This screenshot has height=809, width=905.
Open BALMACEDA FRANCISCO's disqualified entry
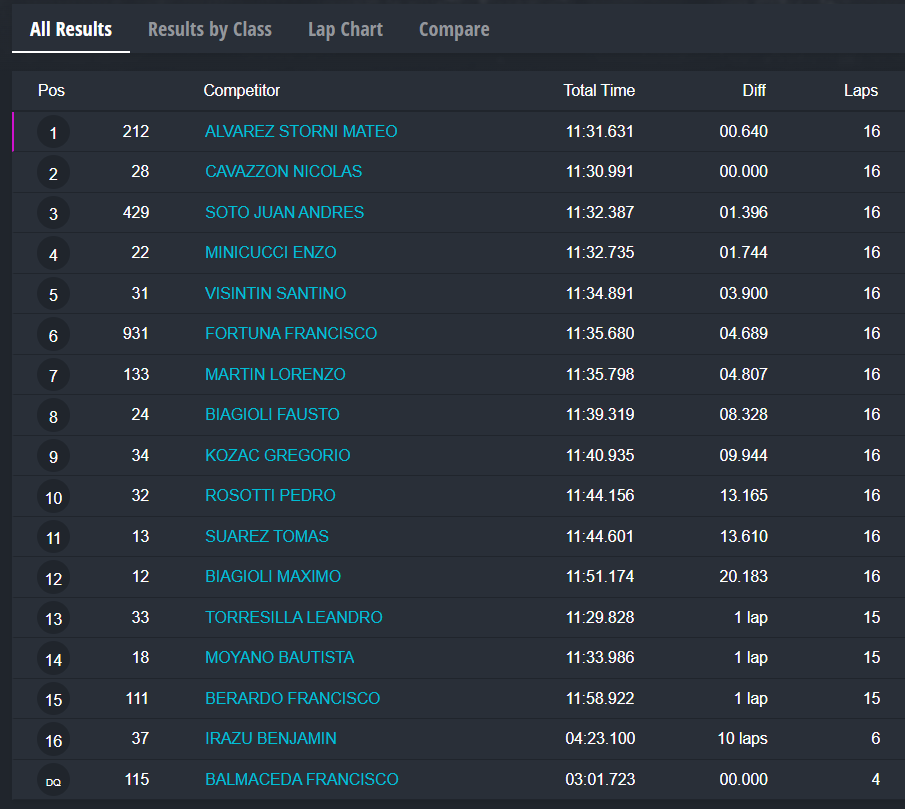click(x=301, y=779)
